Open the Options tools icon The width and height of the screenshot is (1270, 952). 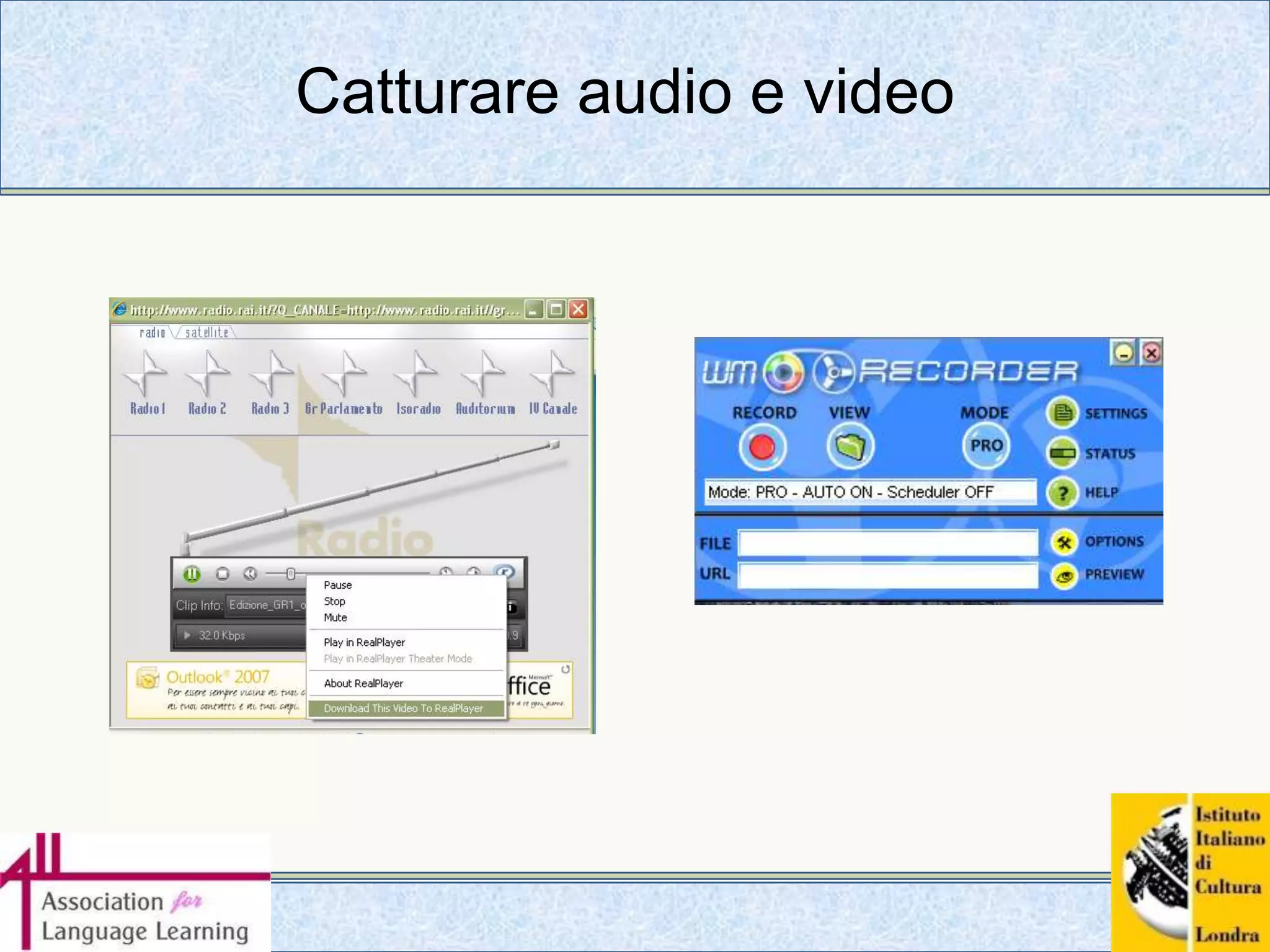click(x=1064, y=542)
